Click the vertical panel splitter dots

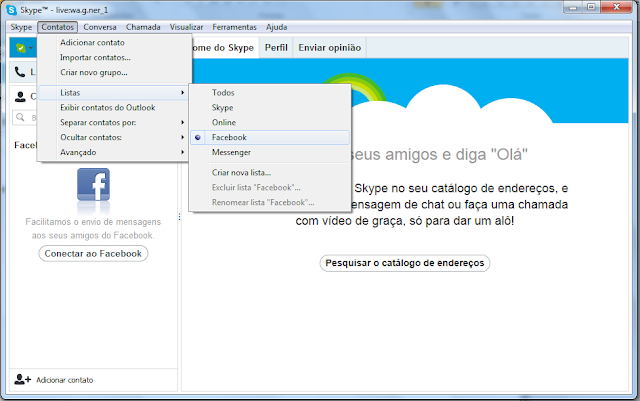tap(179, 217)
